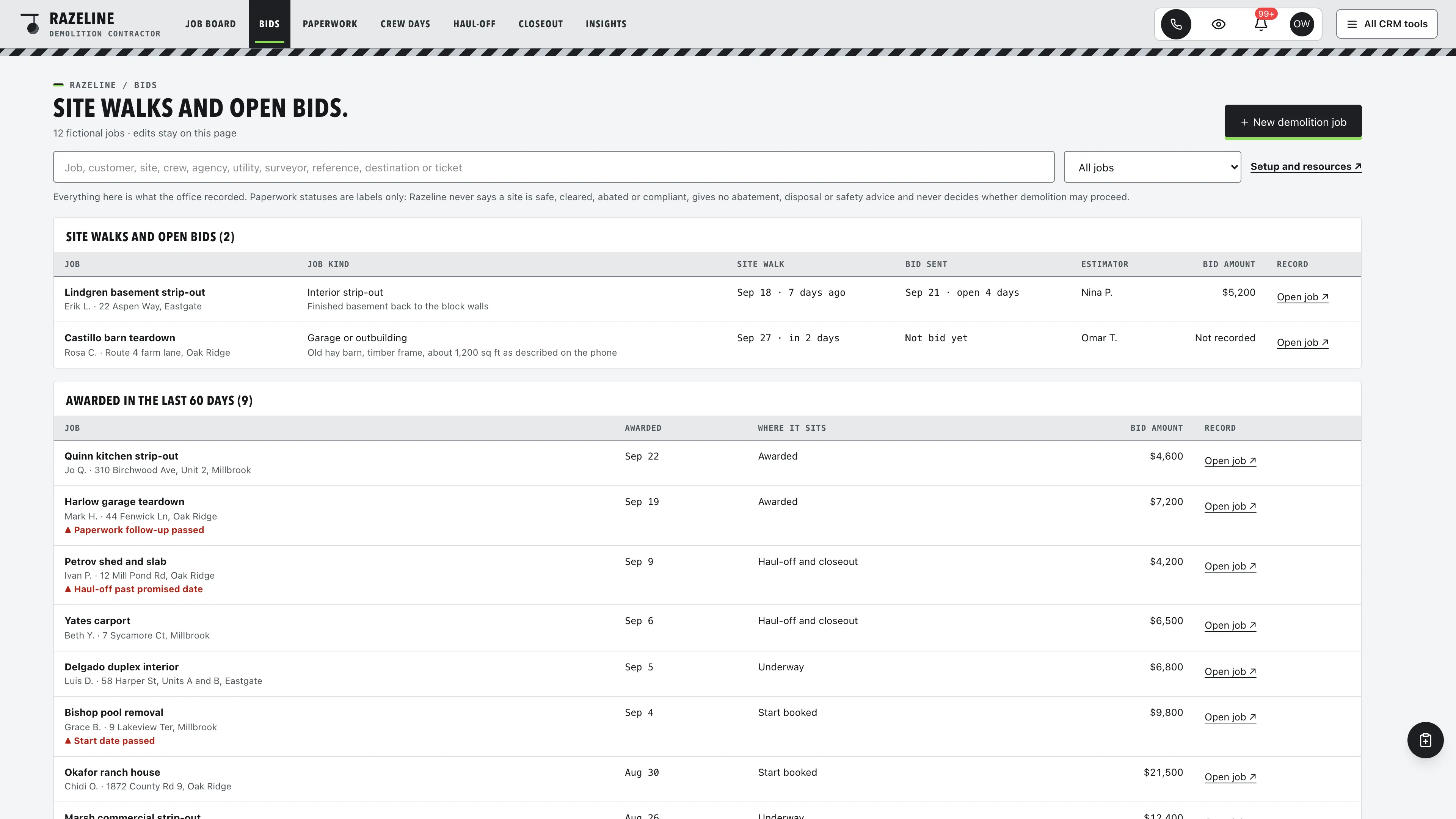This screenshot has height=819, width=1456.
Task: Click 'Castillo barn teardown' job name
Action: click(120, 337)
